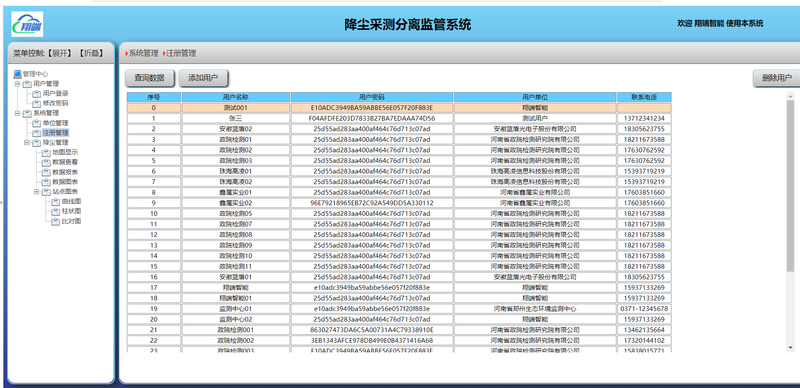Click the icon beside 地图显示
The height and width of the screenshot is (388, 800).
(x=46, y=152)
